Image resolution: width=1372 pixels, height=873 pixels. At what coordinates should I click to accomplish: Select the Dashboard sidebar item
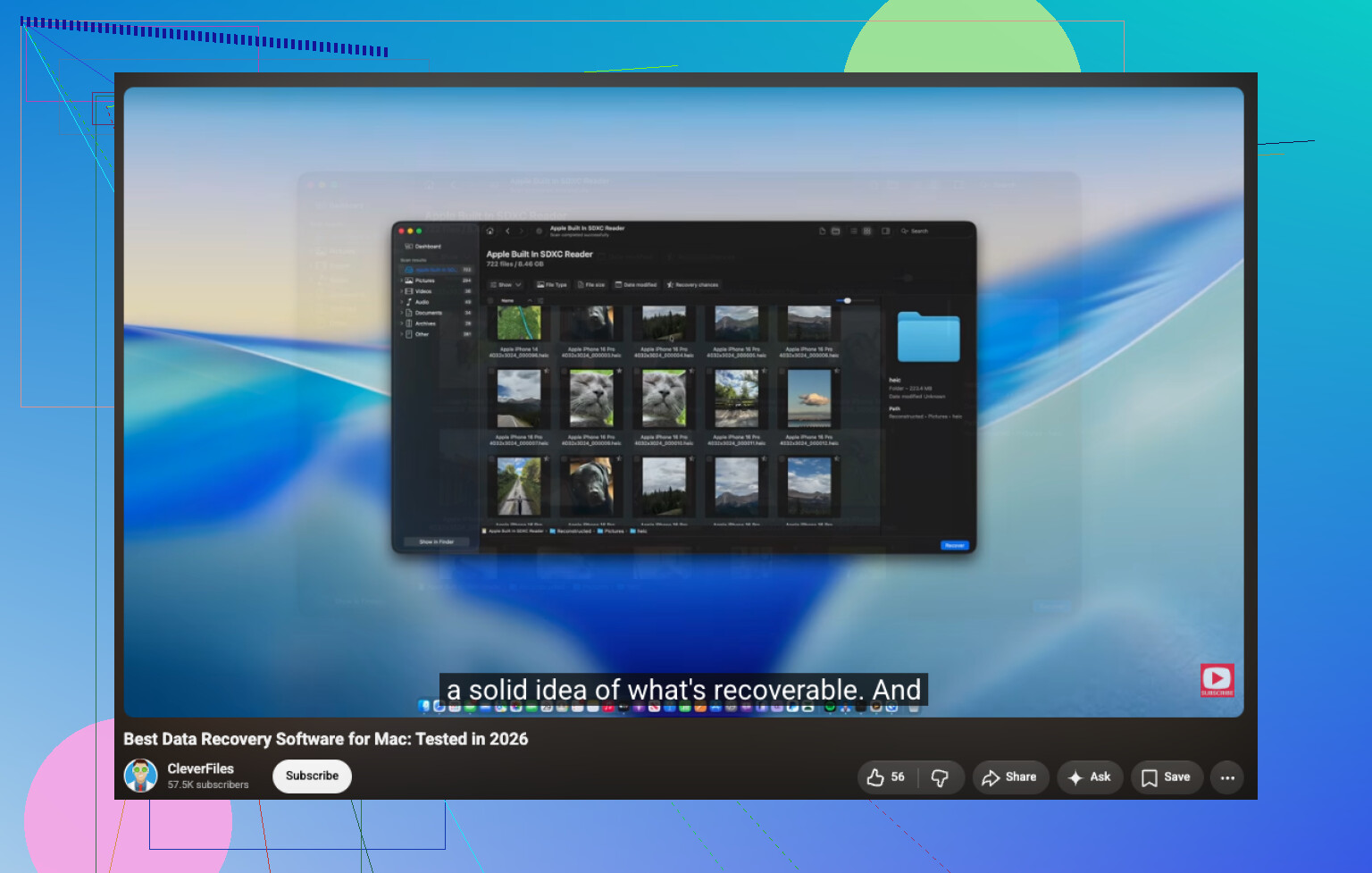click(424, 247)
